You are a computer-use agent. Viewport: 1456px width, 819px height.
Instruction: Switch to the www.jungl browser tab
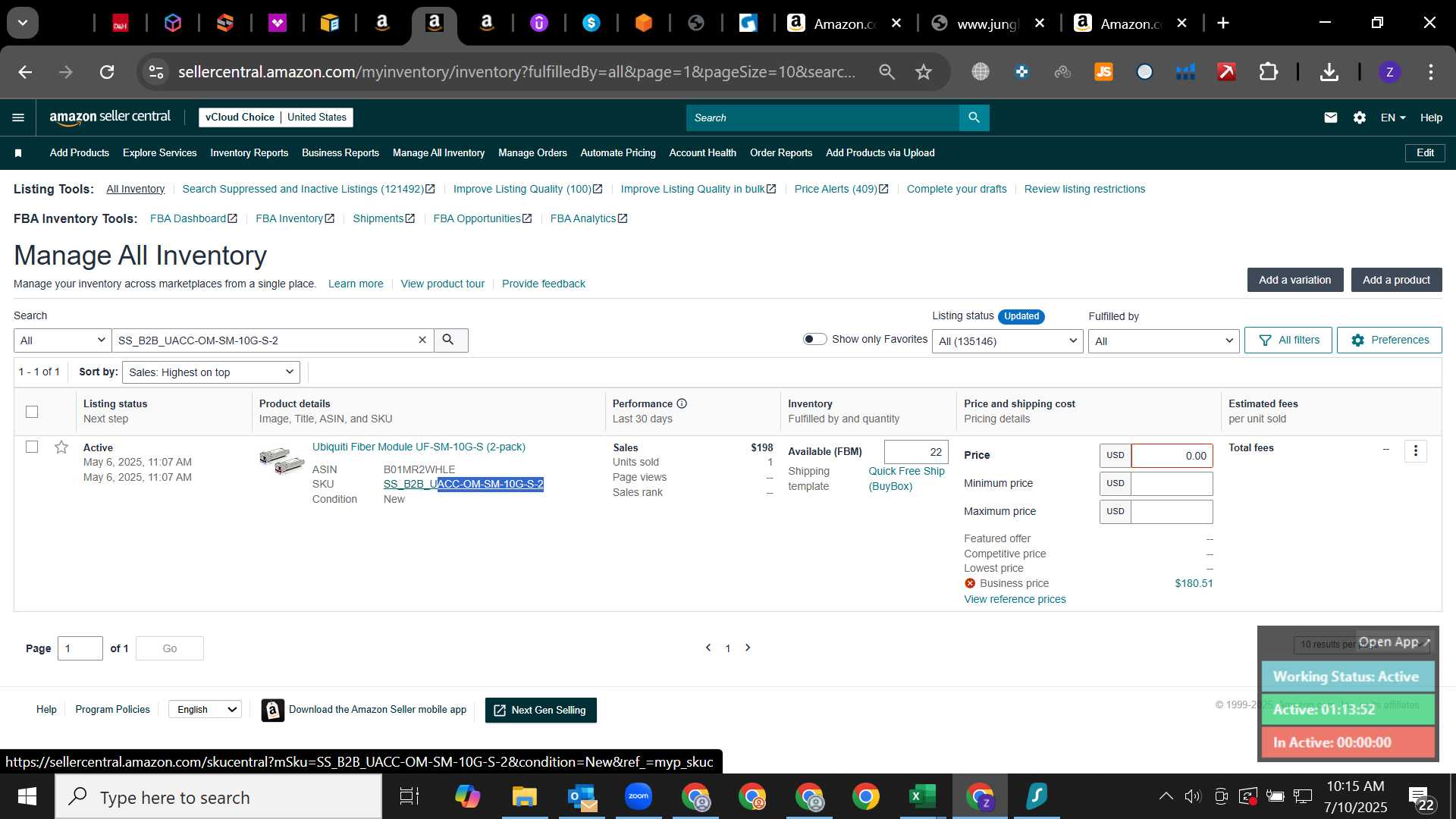click(x=988, y=24)
